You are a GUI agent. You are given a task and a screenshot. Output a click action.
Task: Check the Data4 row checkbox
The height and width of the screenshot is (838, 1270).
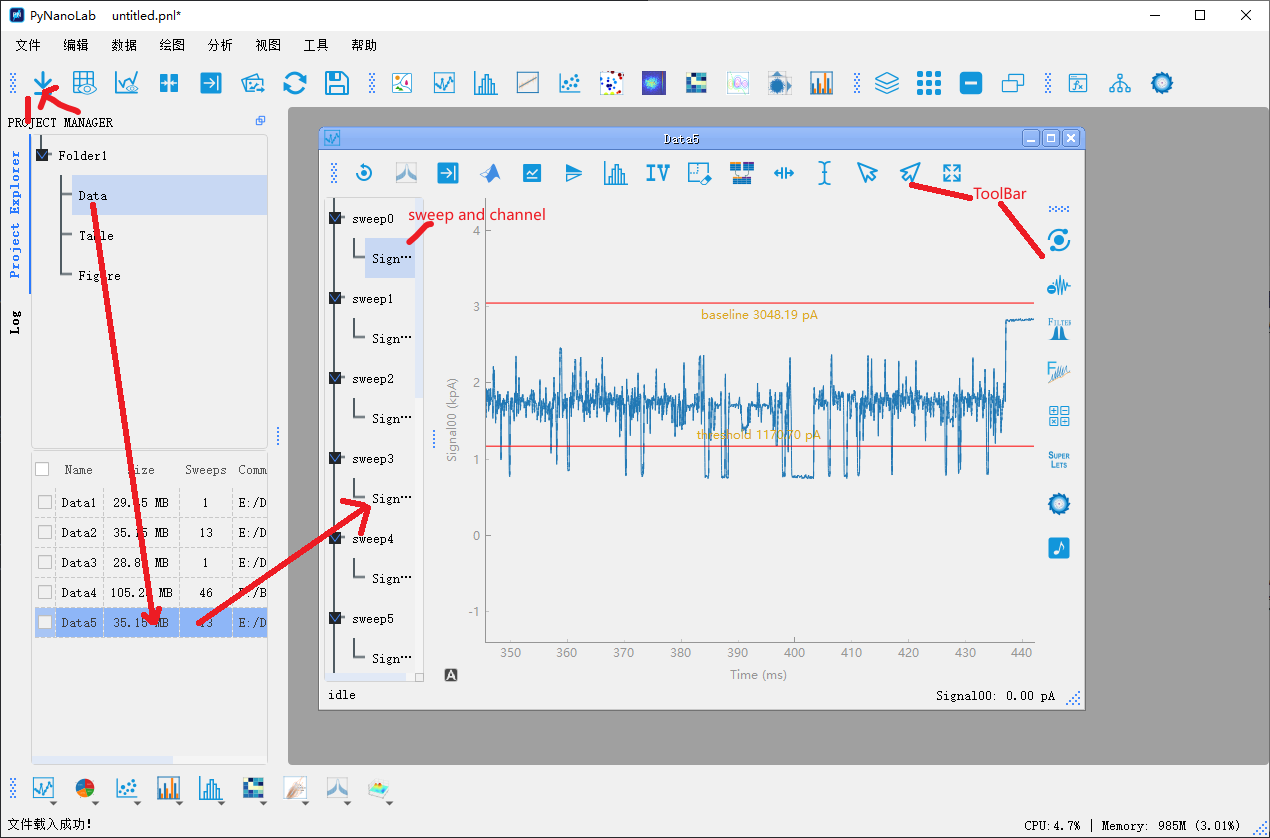[x=45, y=592]
